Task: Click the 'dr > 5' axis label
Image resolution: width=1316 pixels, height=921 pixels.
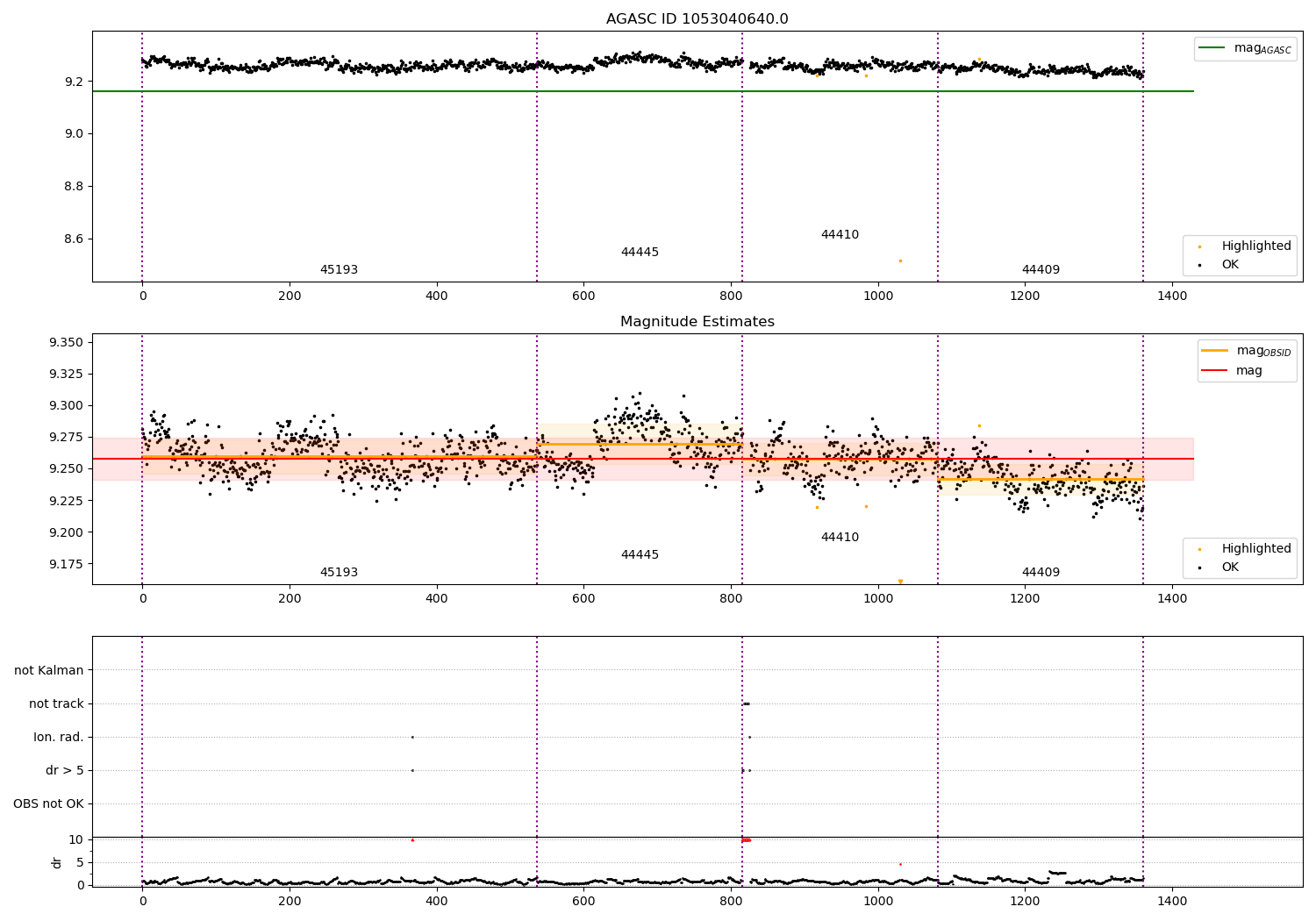Action: click(65, 771)
